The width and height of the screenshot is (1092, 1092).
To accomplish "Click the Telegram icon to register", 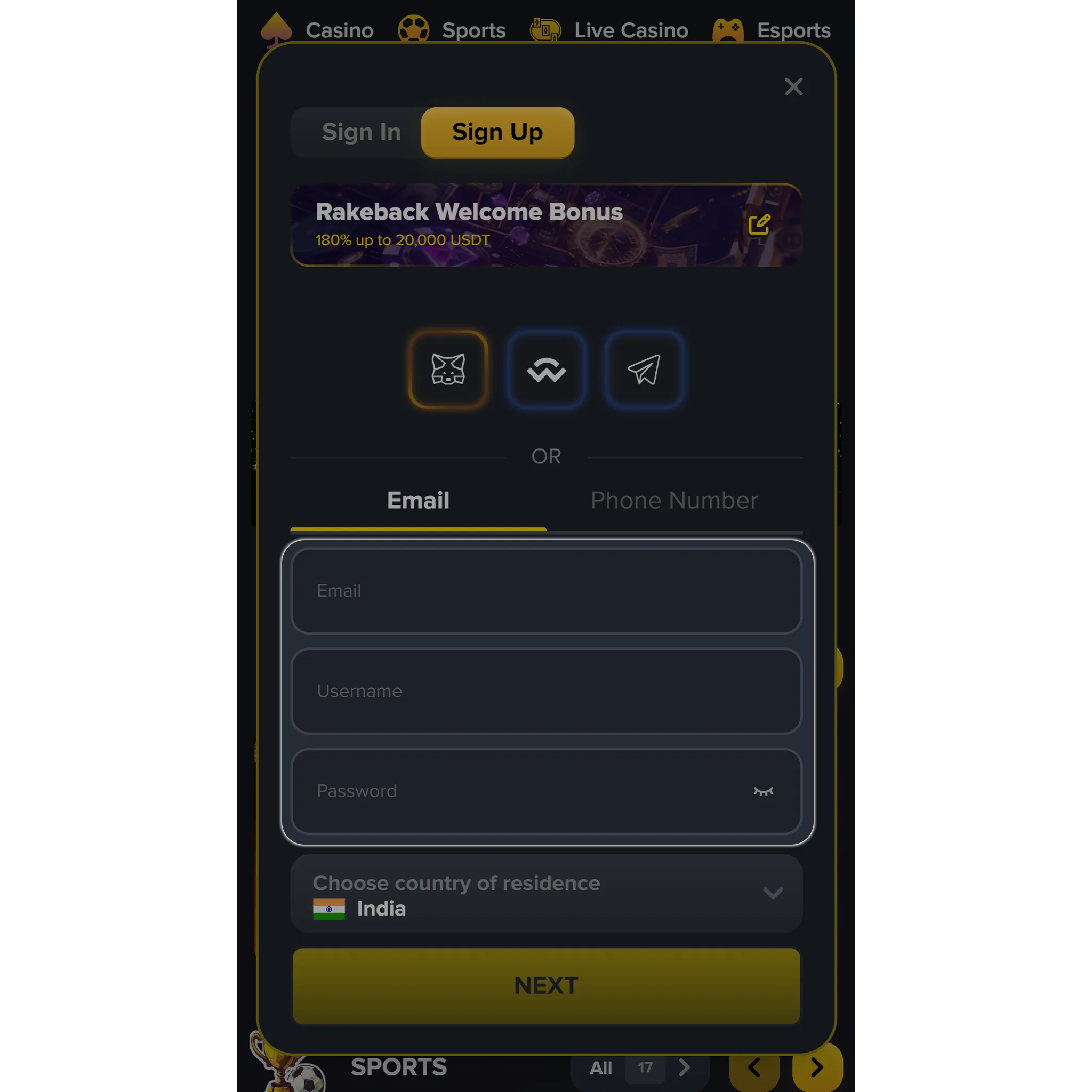I will (x=645, y=369).
